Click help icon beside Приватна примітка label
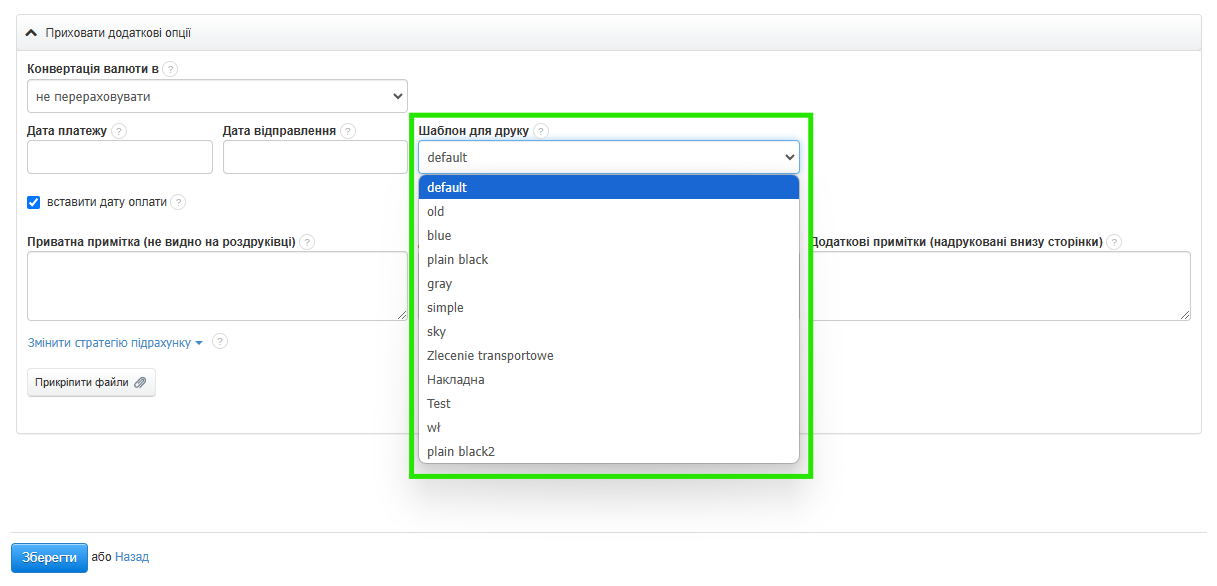The image size is (1217, 586). [307, 242]
